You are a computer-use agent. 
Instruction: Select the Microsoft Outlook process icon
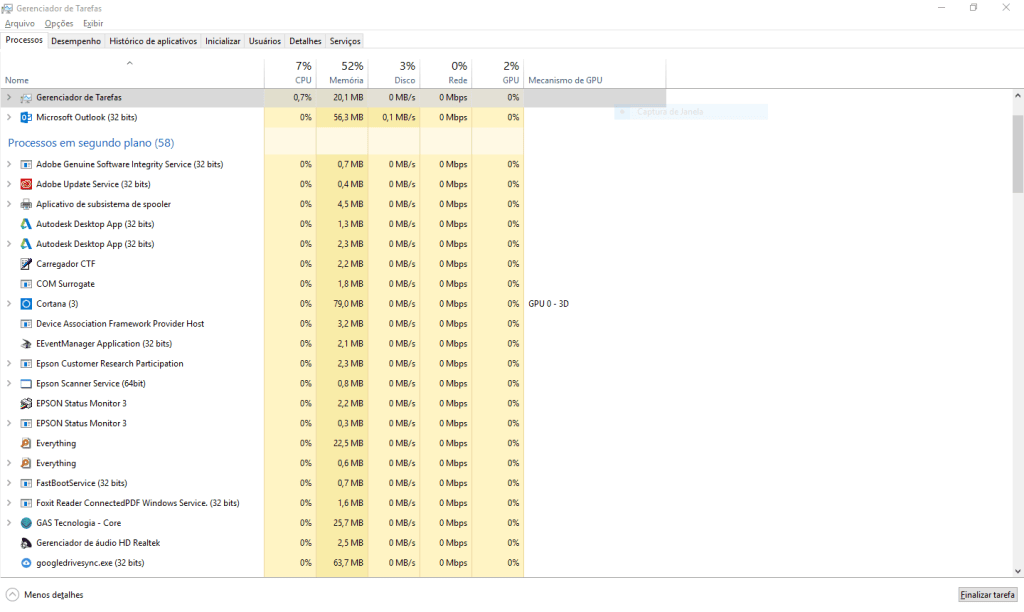(26, 118)
